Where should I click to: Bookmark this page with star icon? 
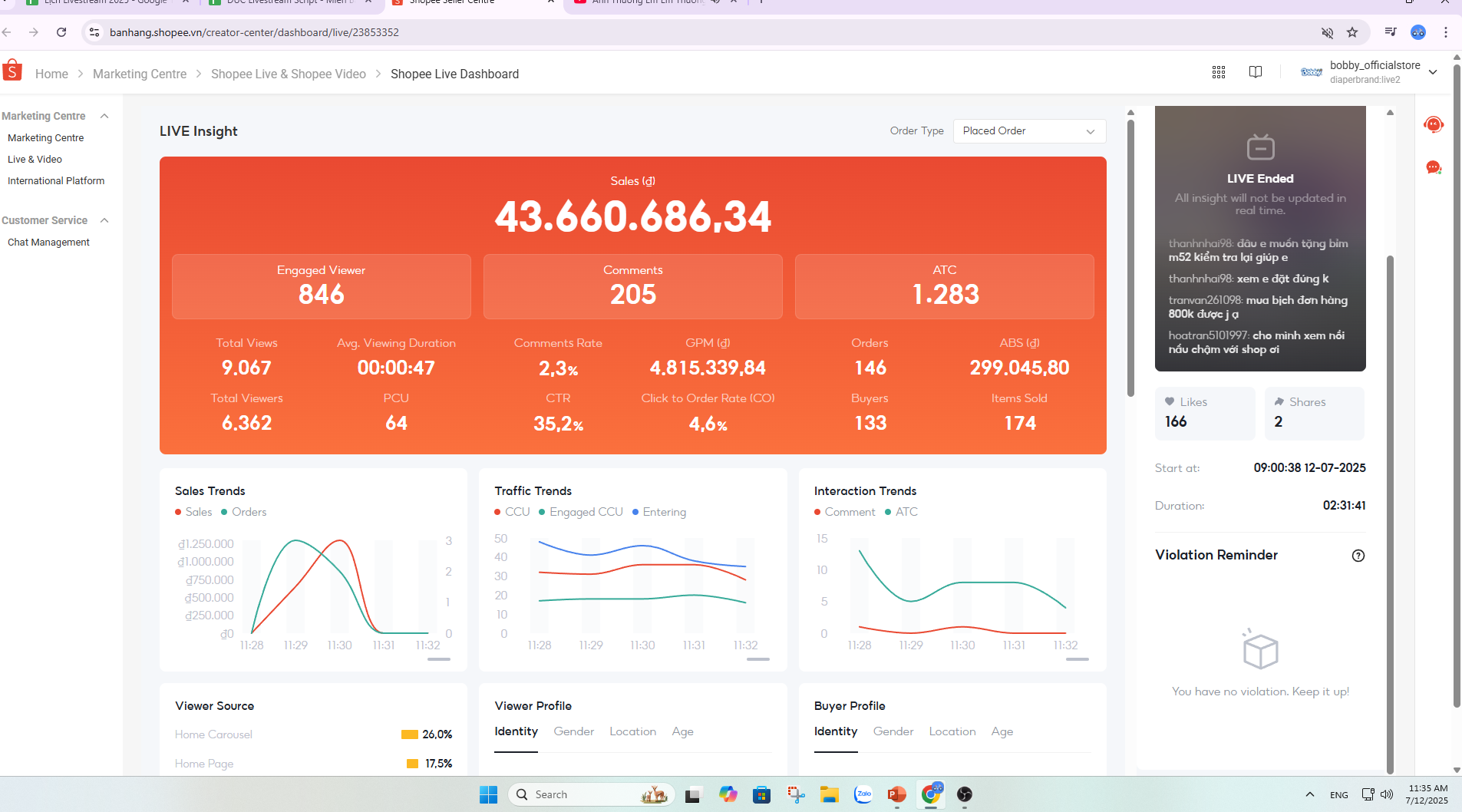tap(1352, 32)
